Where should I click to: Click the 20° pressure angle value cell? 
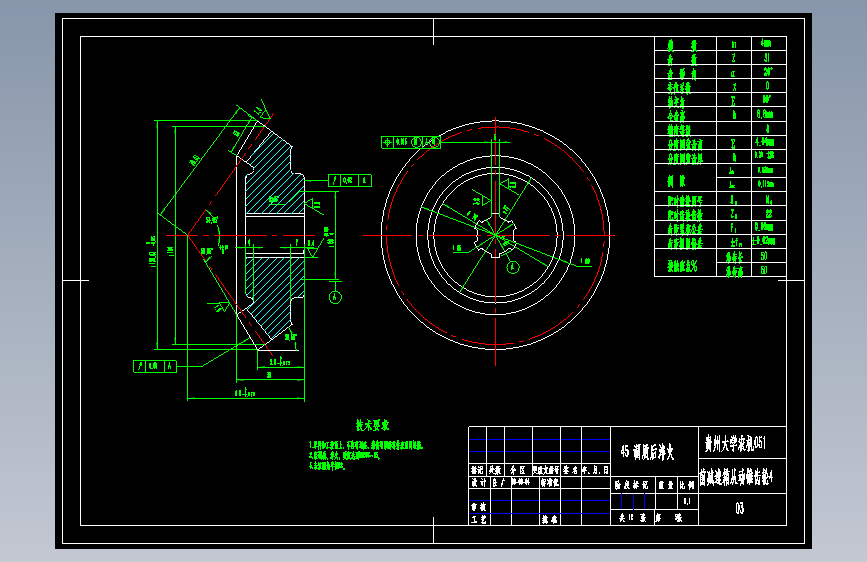point(769,72)
